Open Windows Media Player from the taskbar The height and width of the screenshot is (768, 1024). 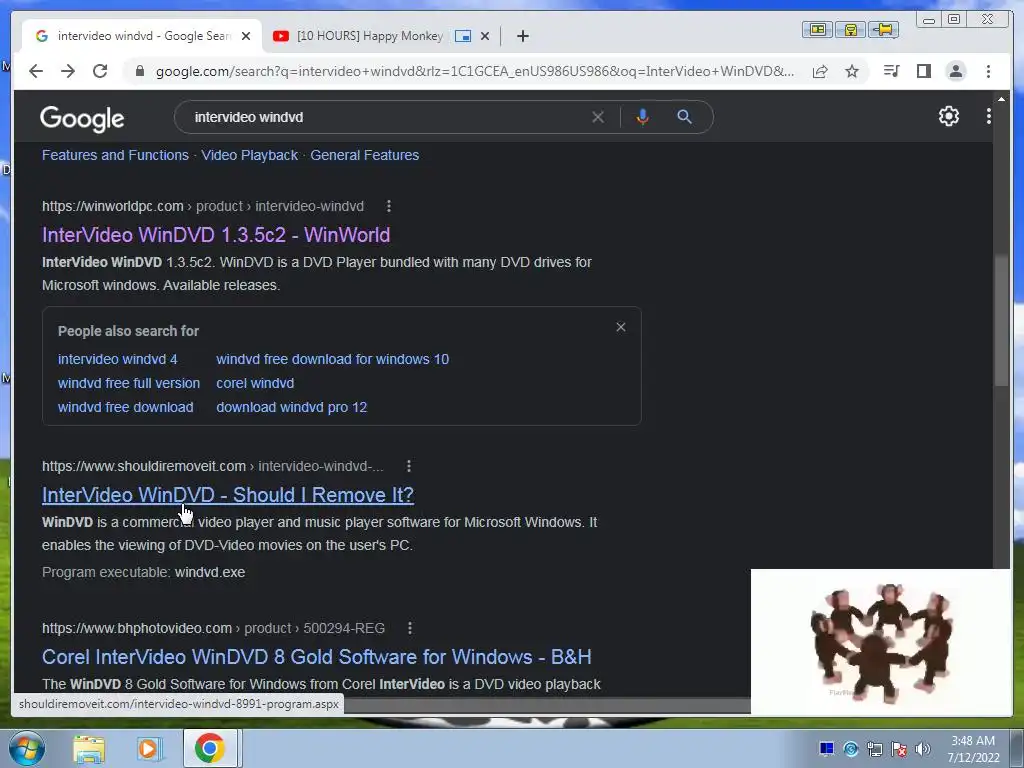149,749
